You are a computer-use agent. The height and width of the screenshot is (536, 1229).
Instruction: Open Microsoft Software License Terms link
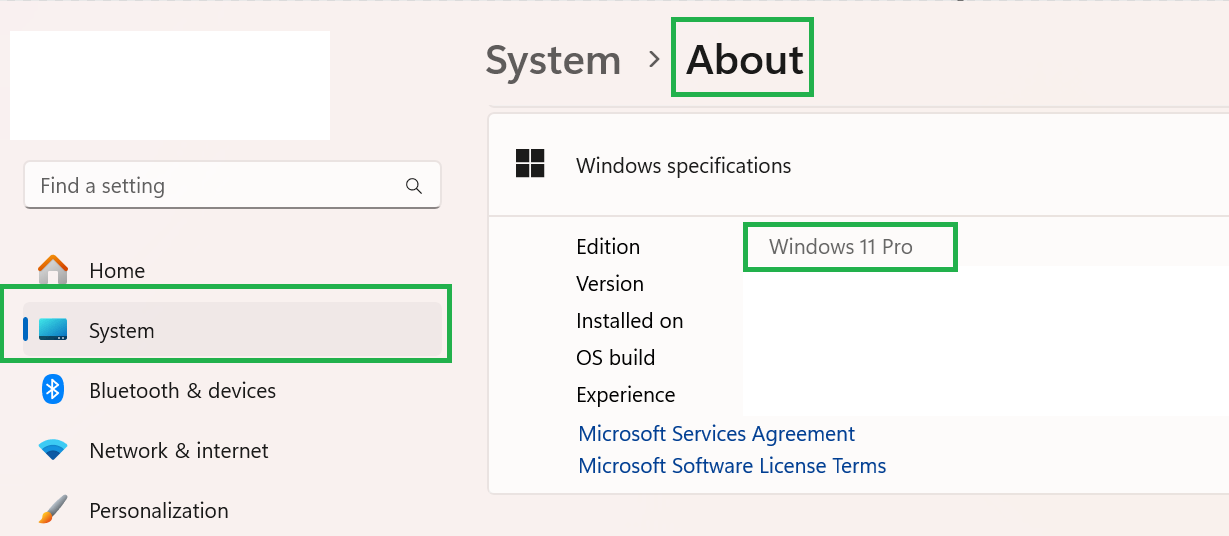(732, 466)
